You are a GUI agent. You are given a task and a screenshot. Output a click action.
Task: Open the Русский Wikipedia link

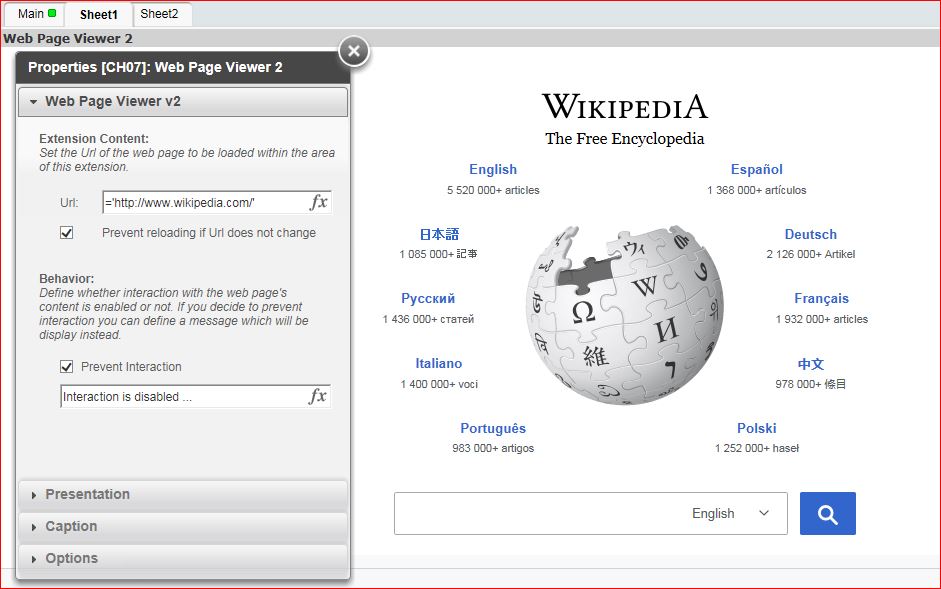(x=428, y=298)
